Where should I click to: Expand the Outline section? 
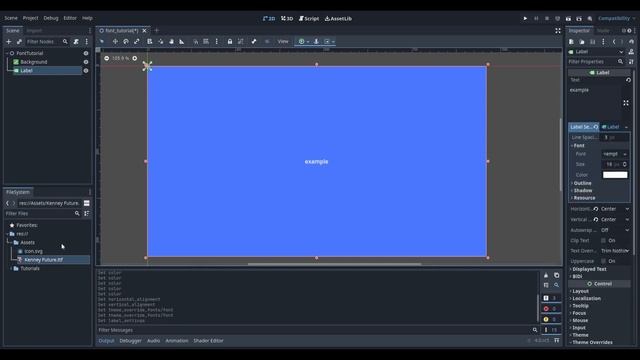[x=582, y=183]
